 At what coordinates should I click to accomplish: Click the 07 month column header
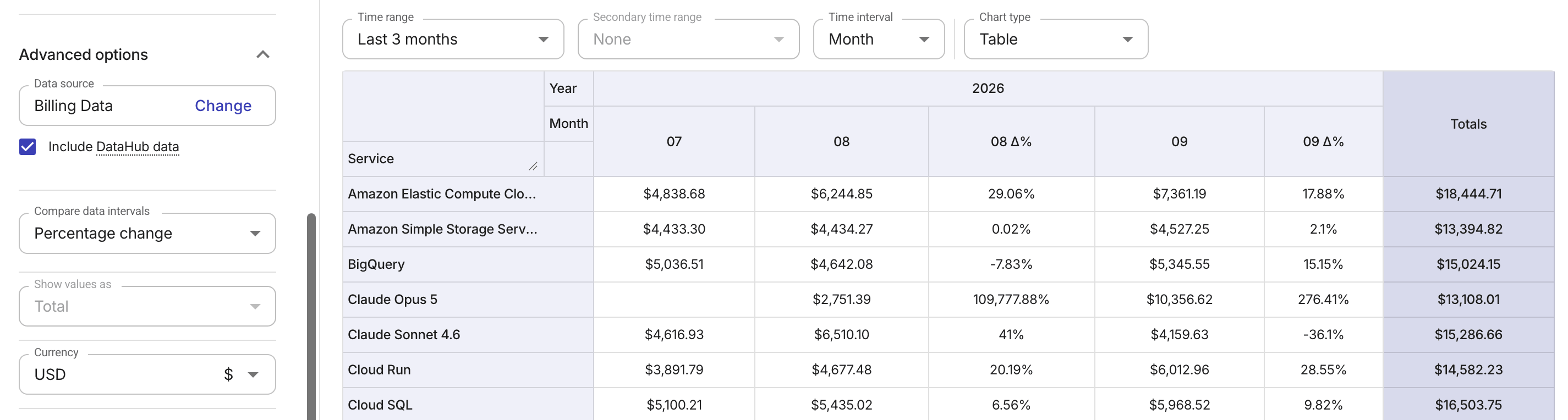click(674, 142)
